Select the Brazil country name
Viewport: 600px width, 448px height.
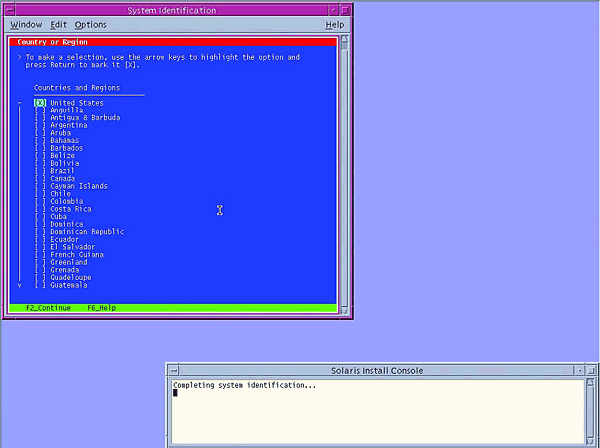tap(62, 171)
